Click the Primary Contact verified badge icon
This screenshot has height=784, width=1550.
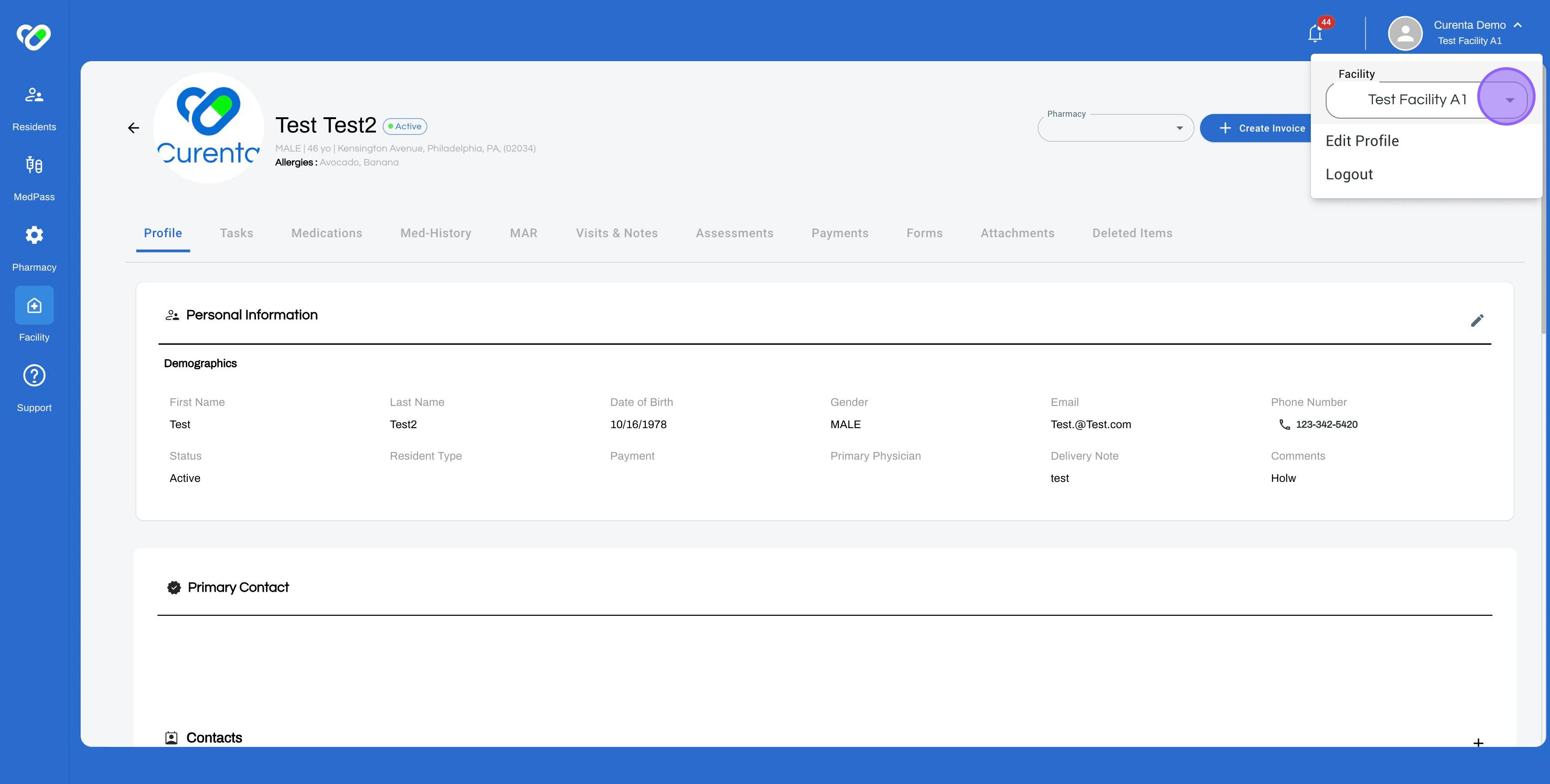click(x=174, y=588)
